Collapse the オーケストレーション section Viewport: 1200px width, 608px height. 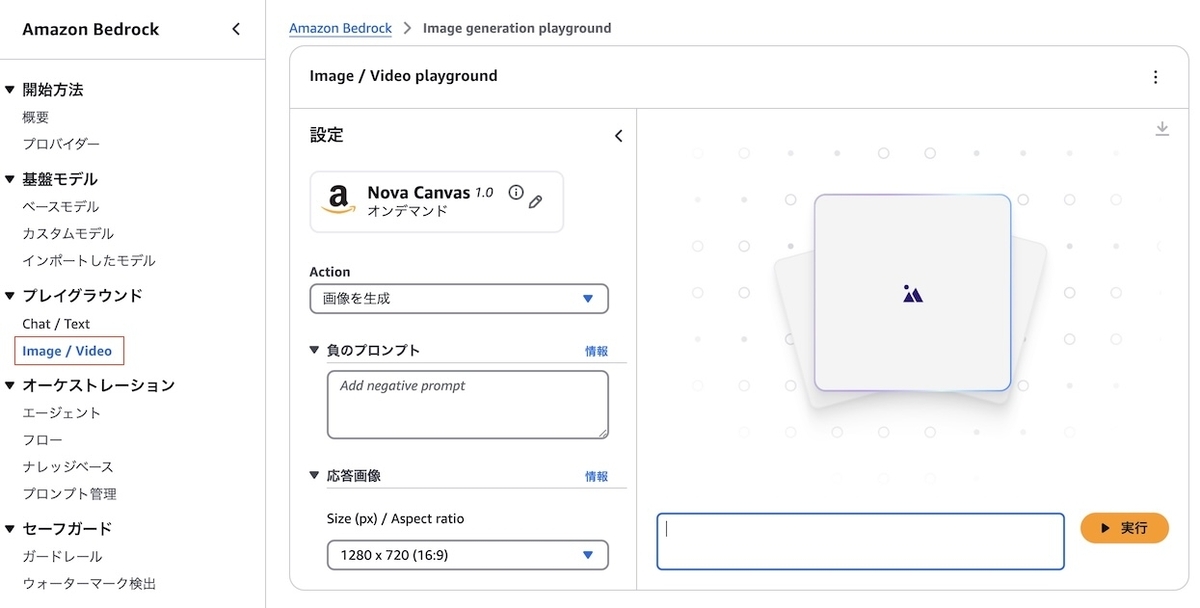(x=10, y=386)
